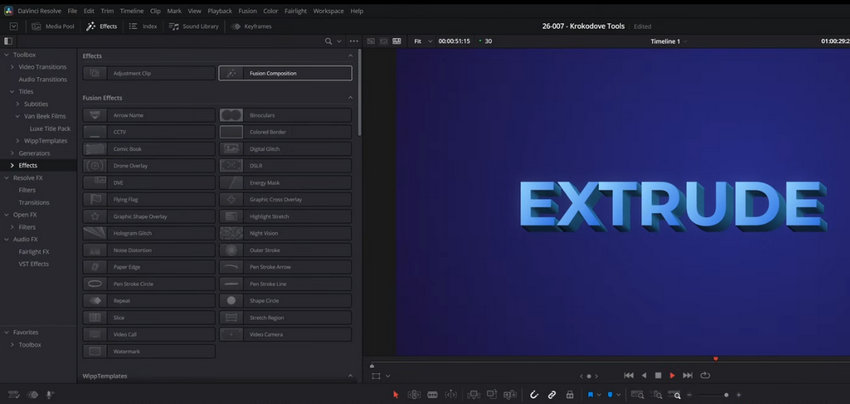
Task: Open the Keyframes panel
Action: [x=252, y=26]
